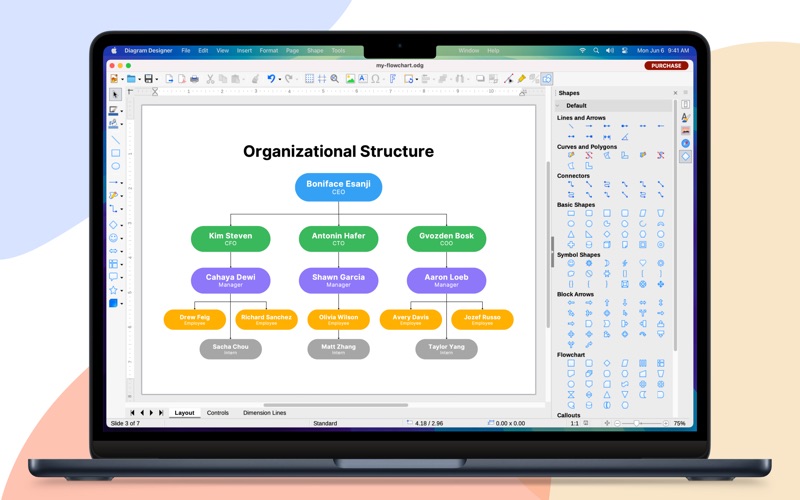Switch to the Dimension Lines tab
Image resolution: width=800 pixels, height=500 pixels.
[264, 413]
